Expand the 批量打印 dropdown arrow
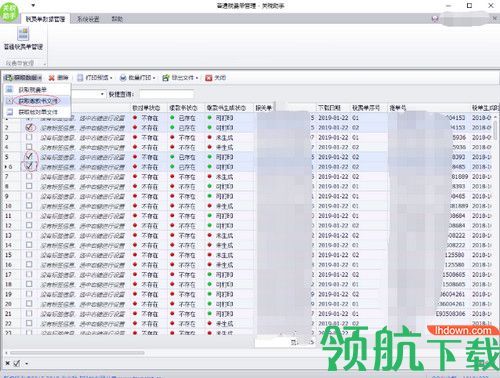Screen dimensions: 500x378 [154, 78]
